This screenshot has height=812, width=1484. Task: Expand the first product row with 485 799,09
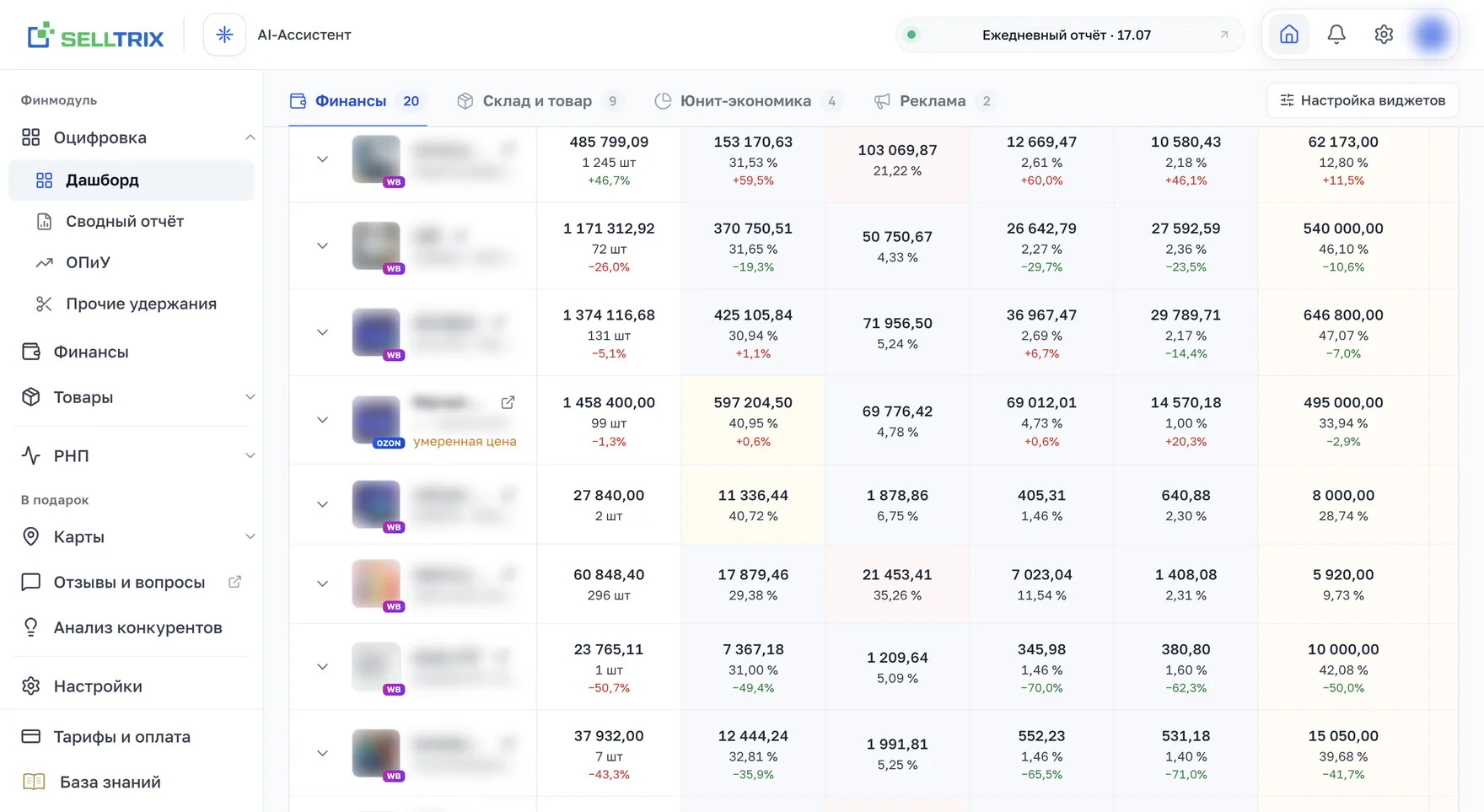click(322, 159)
